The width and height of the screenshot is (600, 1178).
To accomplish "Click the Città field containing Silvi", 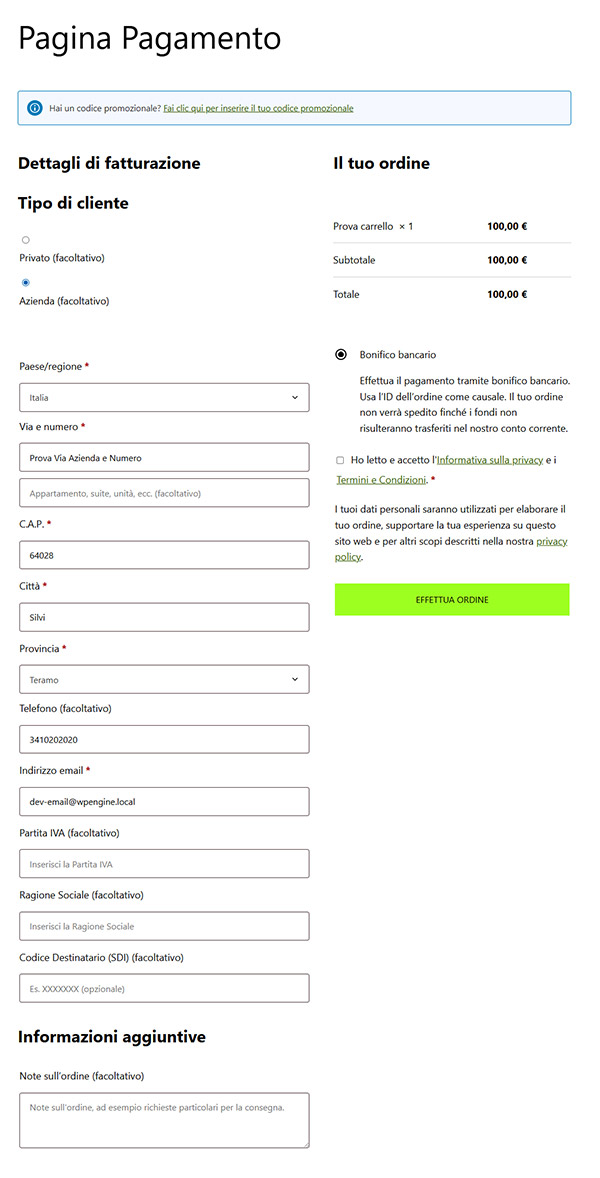I will (164, 617).
